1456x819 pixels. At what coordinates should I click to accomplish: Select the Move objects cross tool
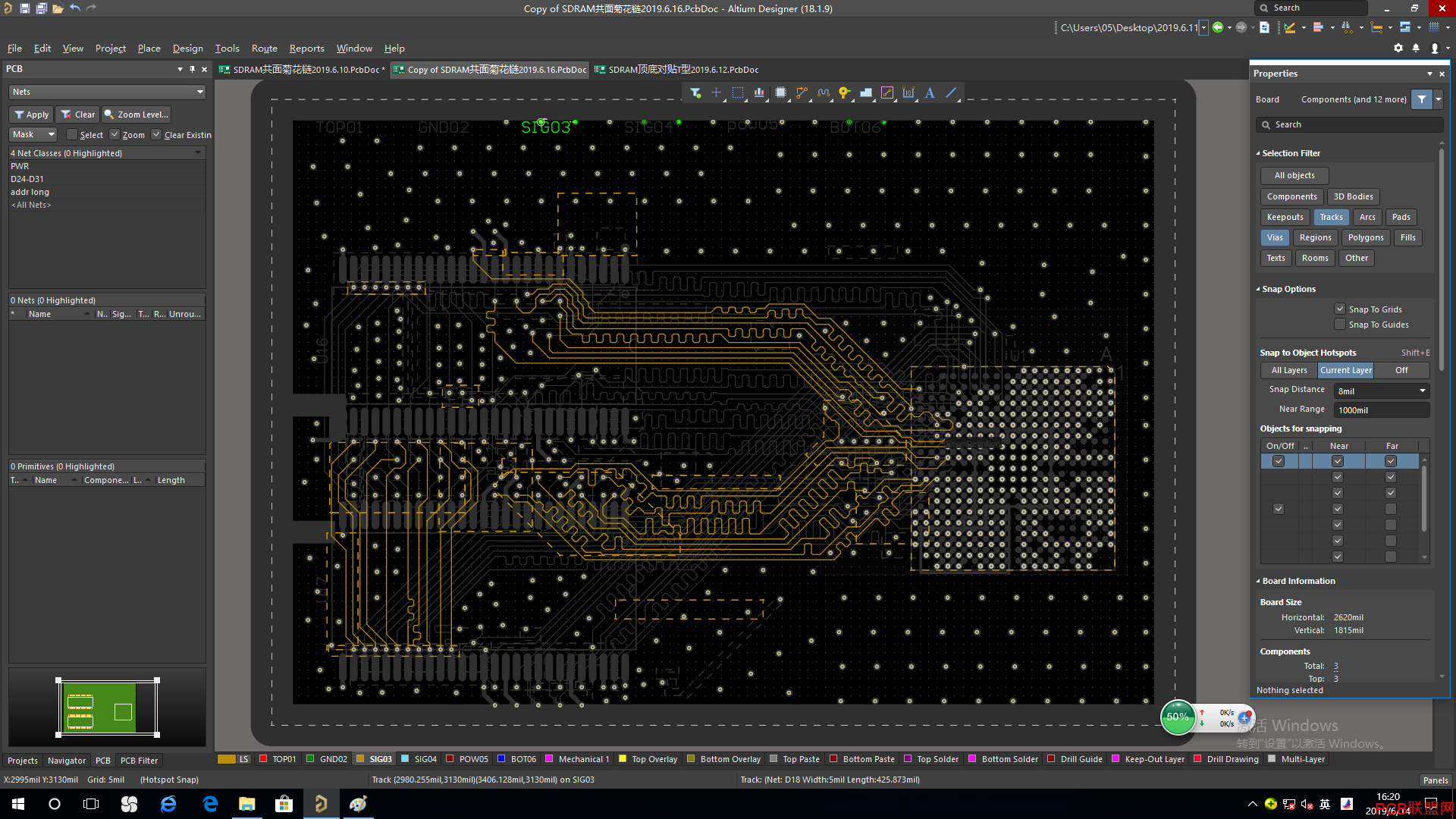716,93
